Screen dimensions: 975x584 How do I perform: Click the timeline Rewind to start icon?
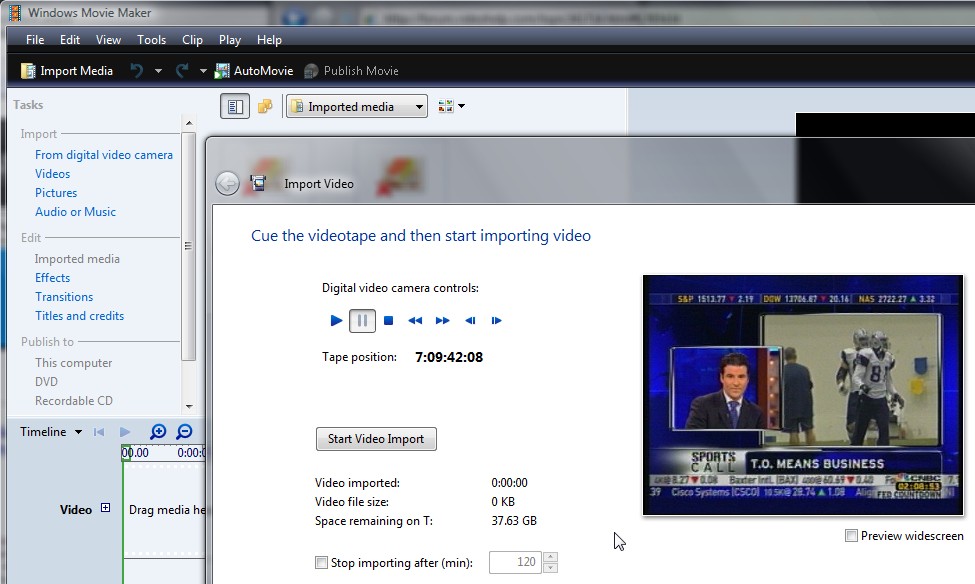(99, 432)
